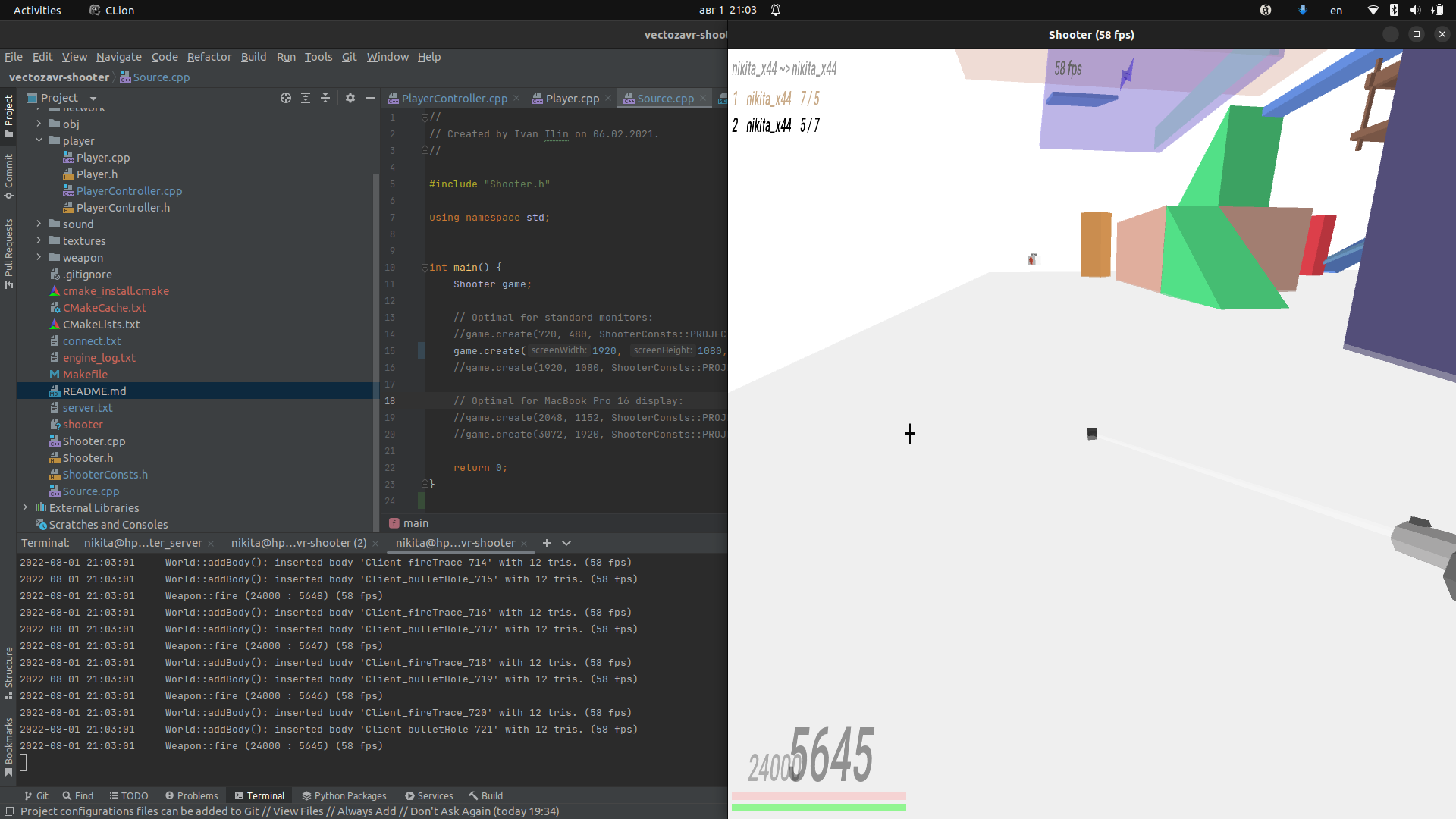Viewport: 1456px width, 819px height.
Task: Open the en keyboard layout indicator
Action: click(1336, 10)
